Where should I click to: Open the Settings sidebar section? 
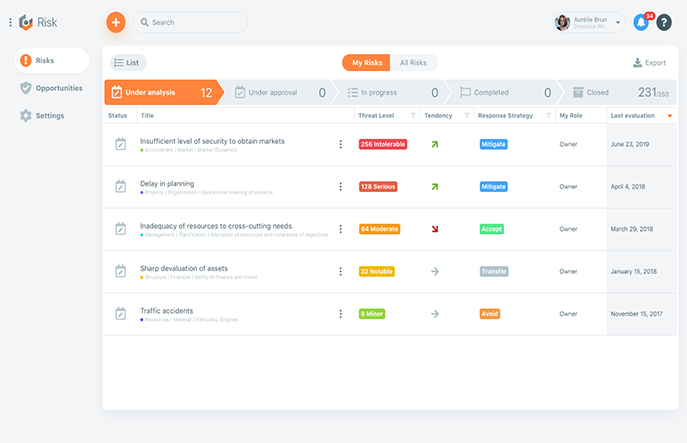pos(42,116)
